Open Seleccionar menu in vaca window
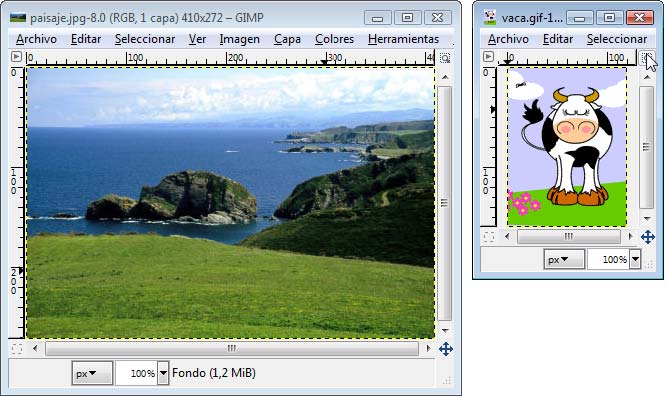The height and width of the screenshot is (396, 667). [x=617, y=39]
